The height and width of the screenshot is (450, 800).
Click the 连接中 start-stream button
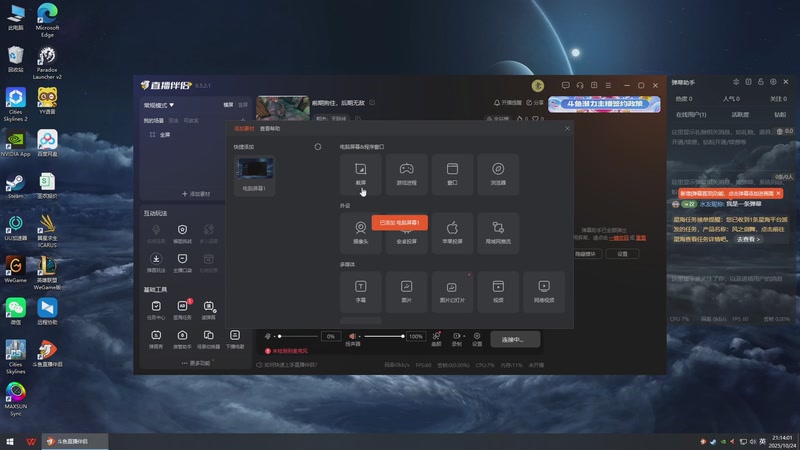coord(515,339)
